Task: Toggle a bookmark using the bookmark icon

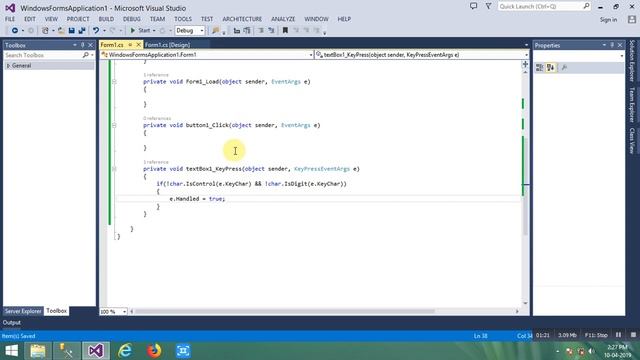Action: tap(285, 31)
